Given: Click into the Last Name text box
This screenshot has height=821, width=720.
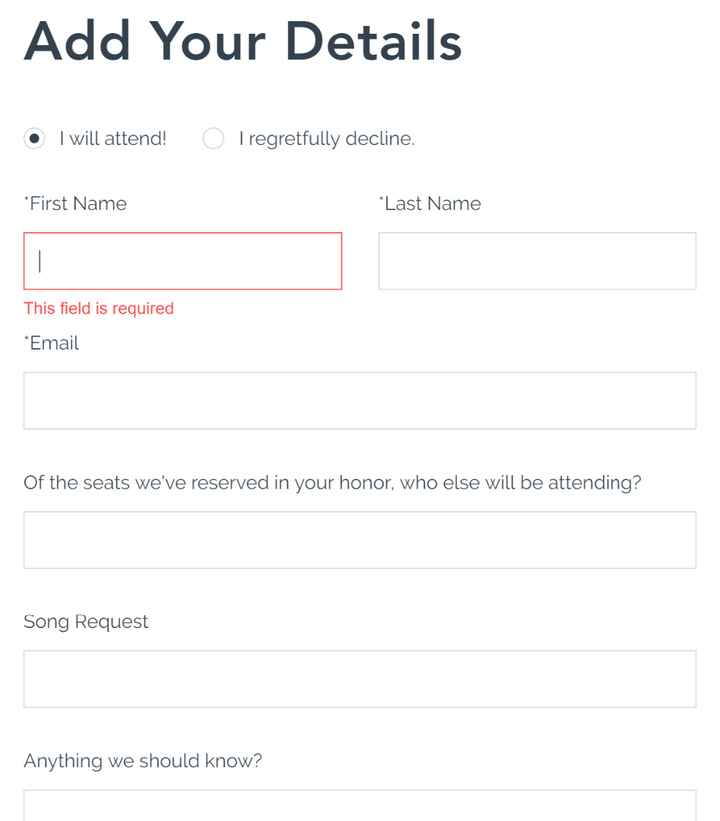Looking at the screenshot, I should coord(537,261).
